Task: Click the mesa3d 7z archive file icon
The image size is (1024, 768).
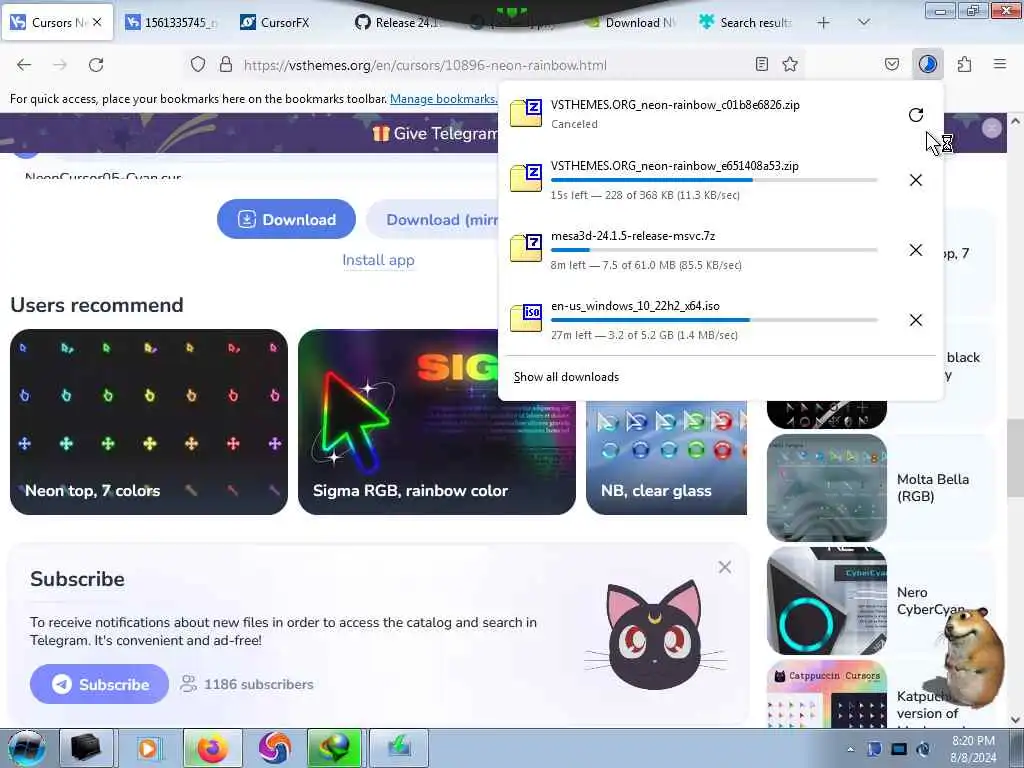Action: click(x=526, y=248)
